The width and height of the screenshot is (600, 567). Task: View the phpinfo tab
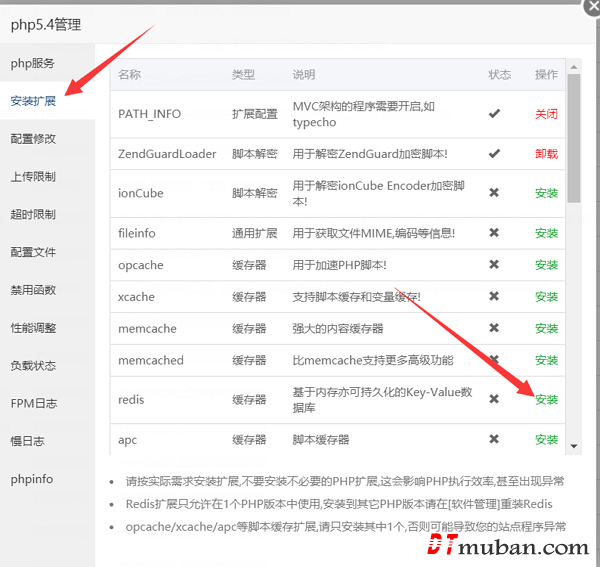click(x=32, y=479)
